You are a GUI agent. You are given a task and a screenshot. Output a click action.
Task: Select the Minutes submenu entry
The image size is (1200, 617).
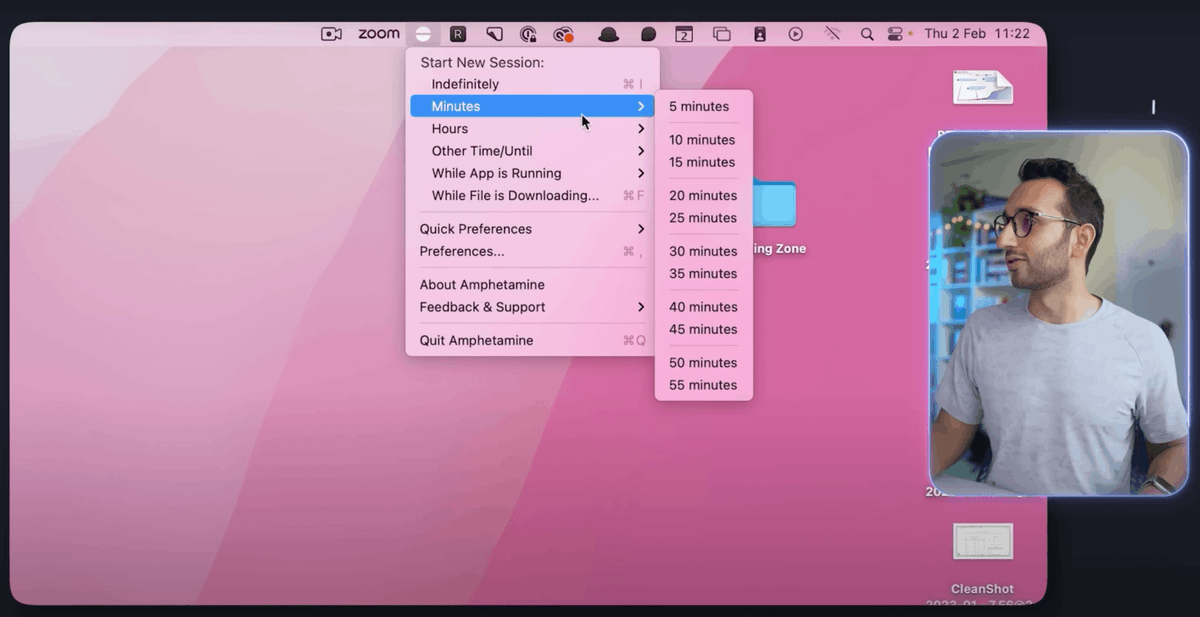pyautogui.click(x=532, y=106)
